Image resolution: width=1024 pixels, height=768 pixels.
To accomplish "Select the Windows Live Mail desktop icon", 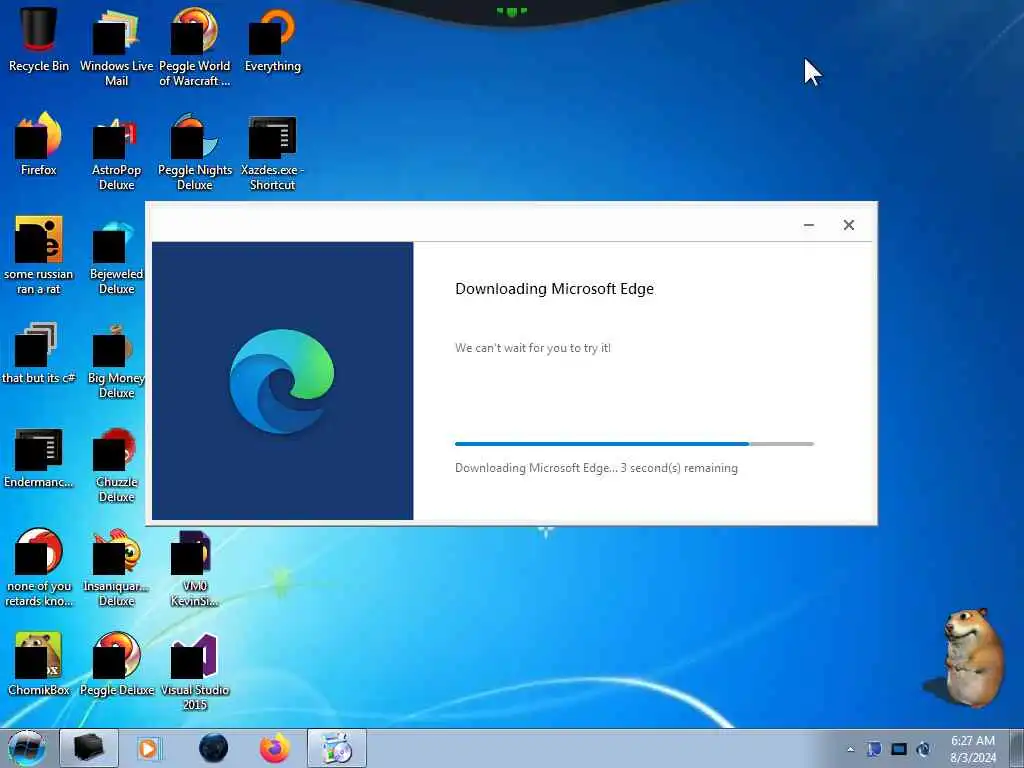I will pyautogui.click(x=116, y=47).
